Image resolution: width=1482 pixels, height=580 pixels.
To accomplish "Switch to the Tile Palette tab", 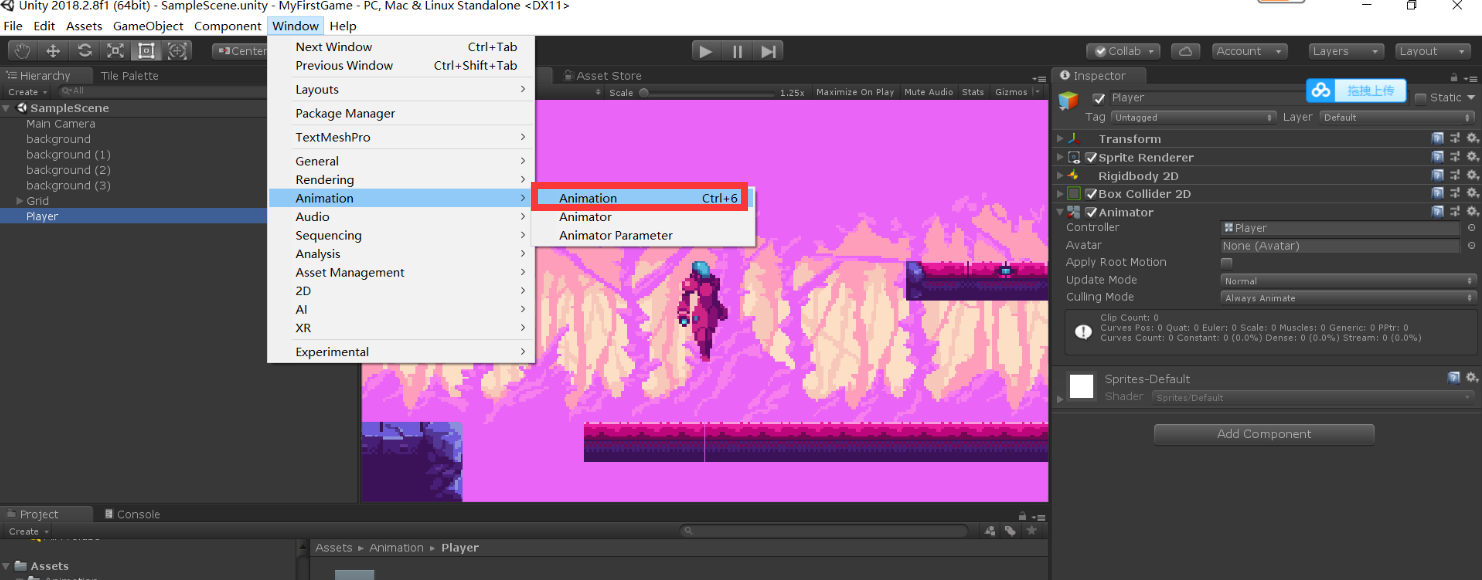I will (132, 75).
